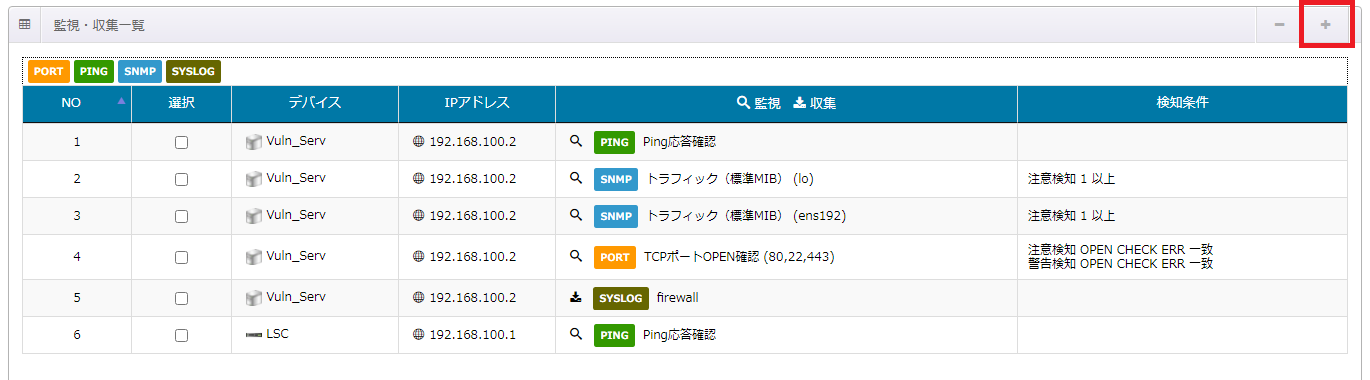The width and height of the screenshot is (1370, 380).
Task: Click magnifier icon on TCPポートOPEN確認 row
Action: point(575,256)
